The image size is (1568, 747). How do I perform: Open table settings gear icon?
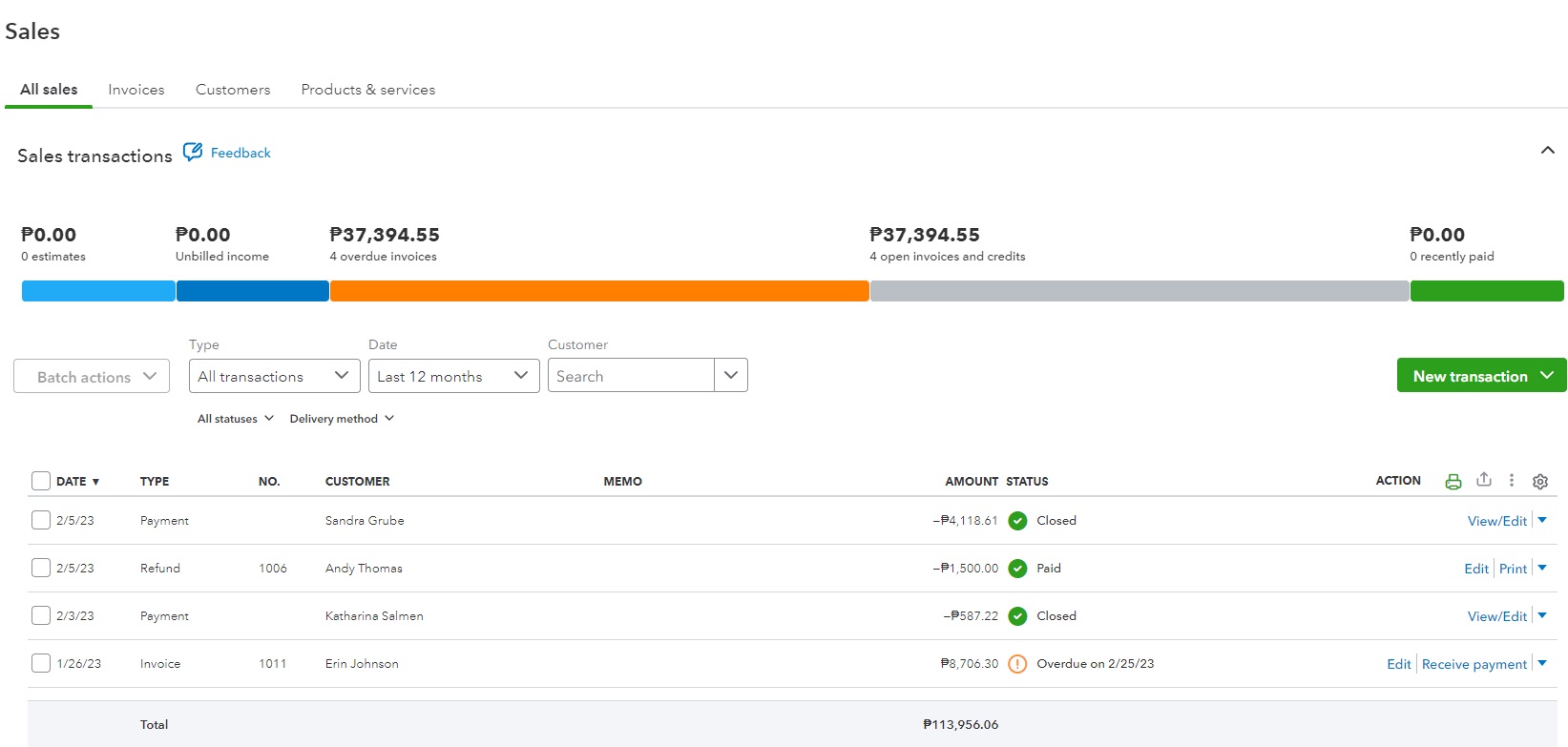pyautogui.click(x=1540, y=482)
